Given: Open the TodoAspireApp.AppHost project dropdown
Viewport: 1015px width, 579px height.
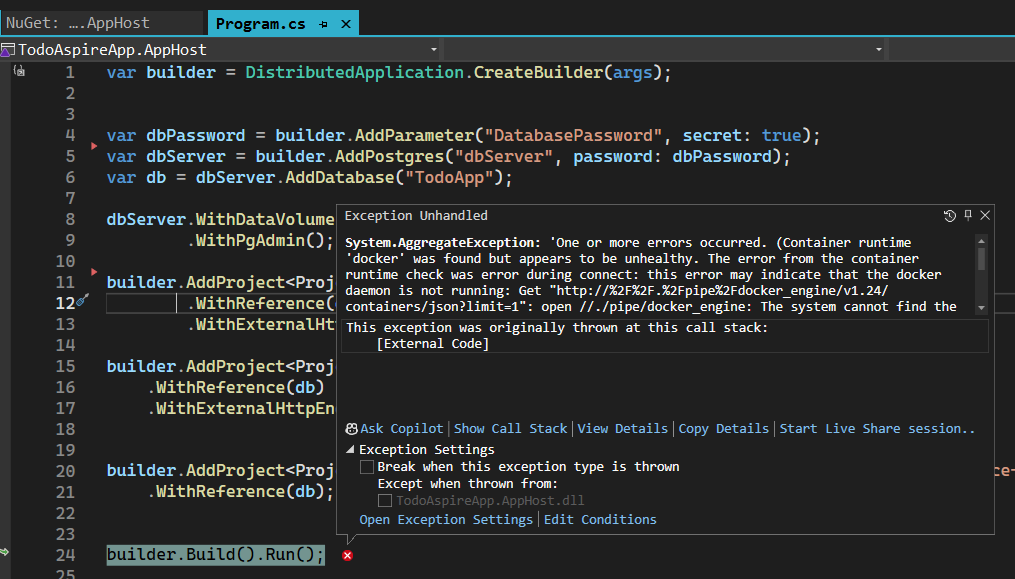Looking at the screenshot, I should tap(434, 49).
